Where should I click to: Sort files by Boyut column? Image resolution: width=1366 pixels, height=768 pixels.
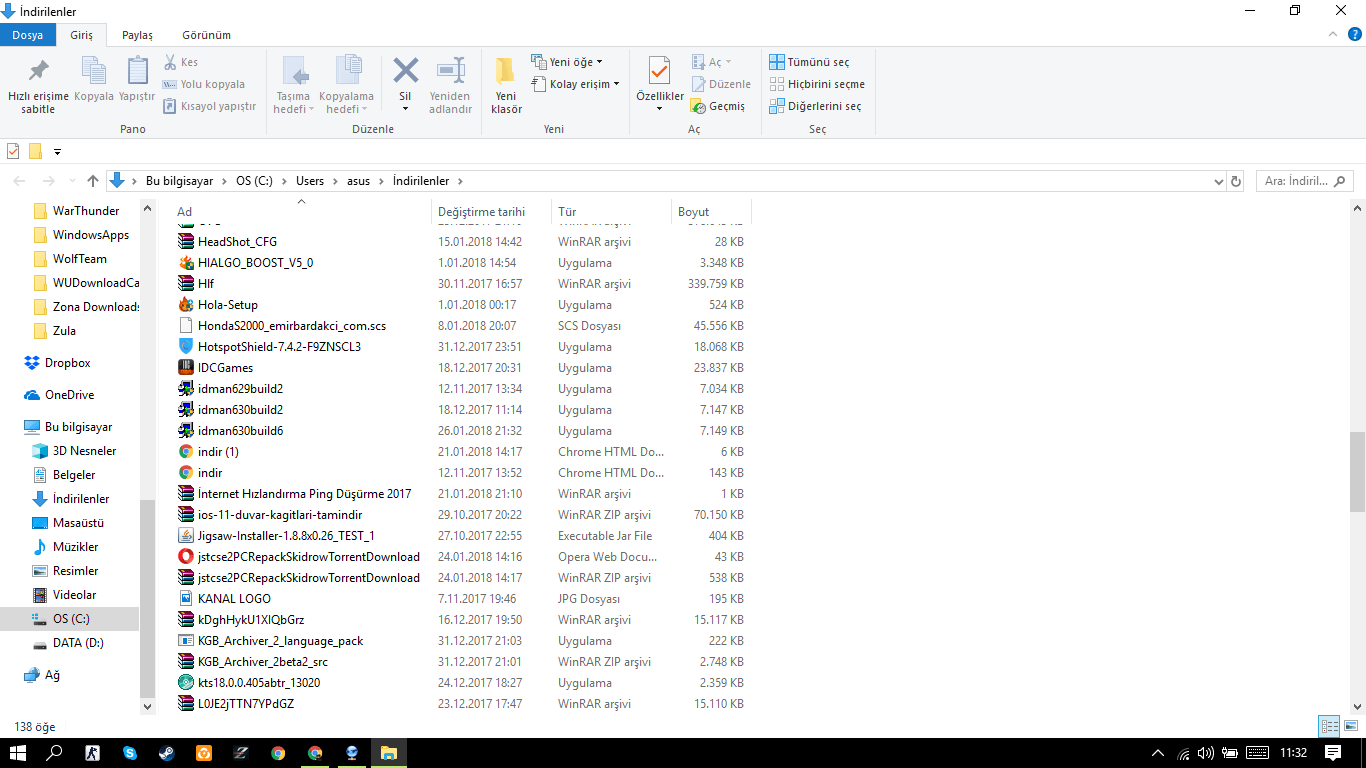pyautogui.click(x=710, y=211)
